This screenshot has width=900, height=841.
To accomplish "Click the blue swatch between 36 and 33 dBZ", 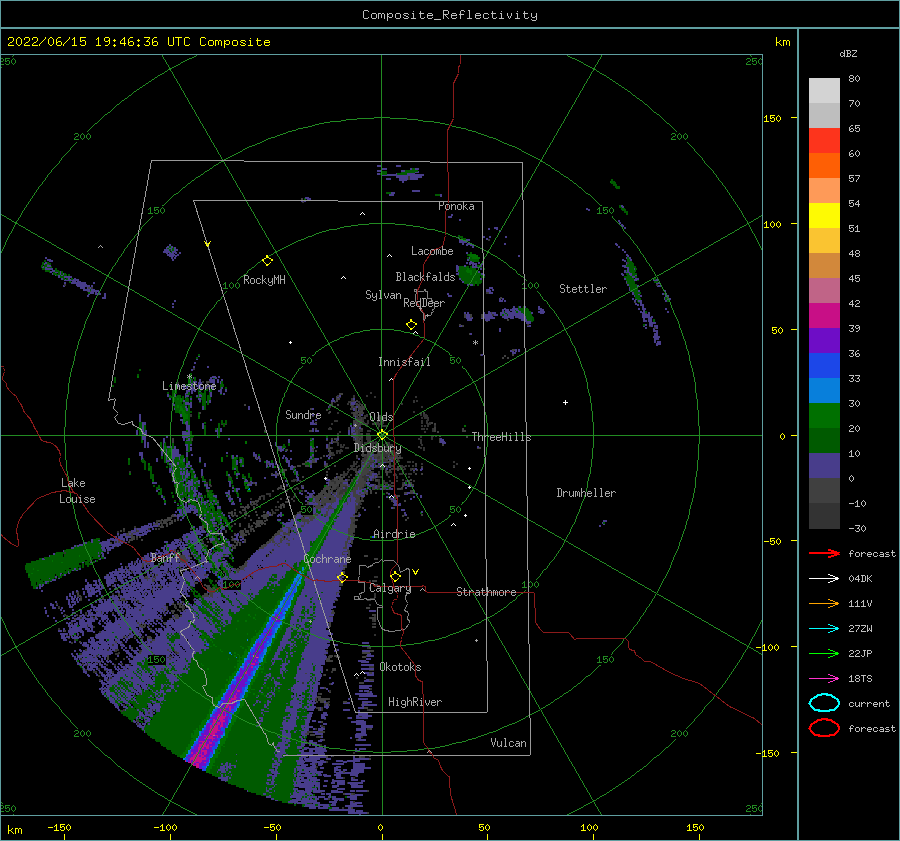I will 824,366.
